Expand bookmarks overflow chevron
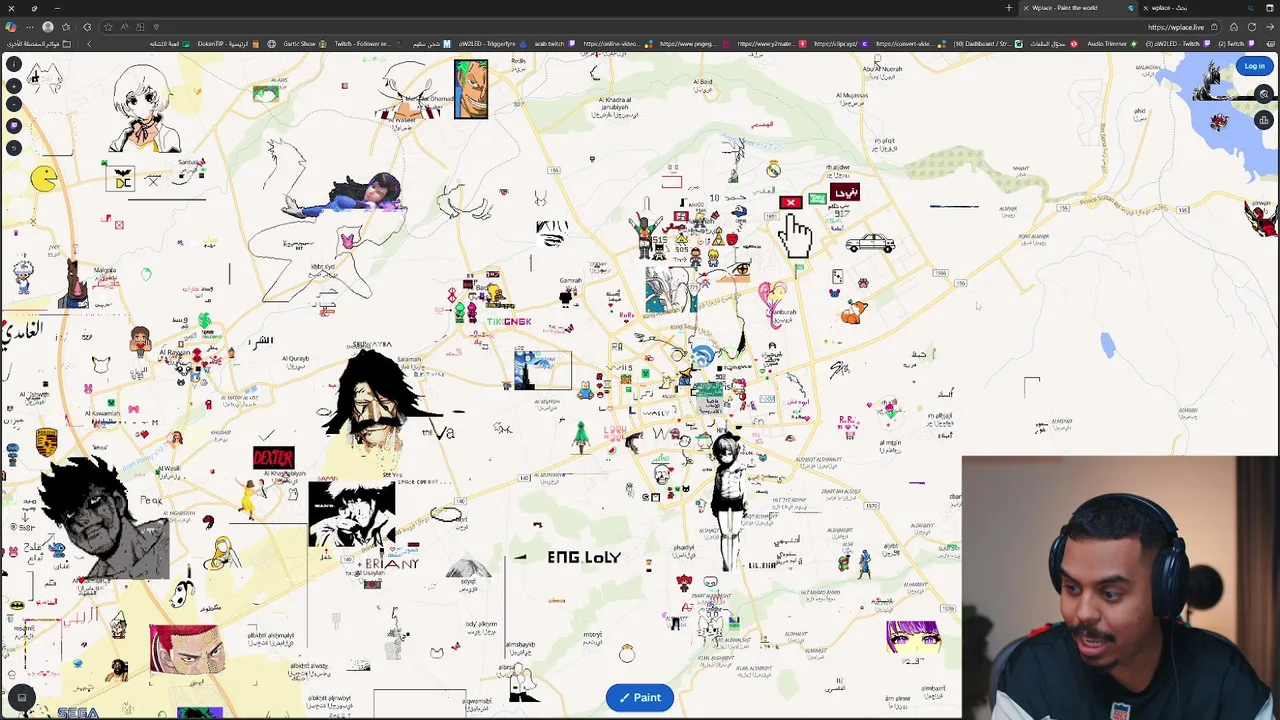 coord(89,44)
